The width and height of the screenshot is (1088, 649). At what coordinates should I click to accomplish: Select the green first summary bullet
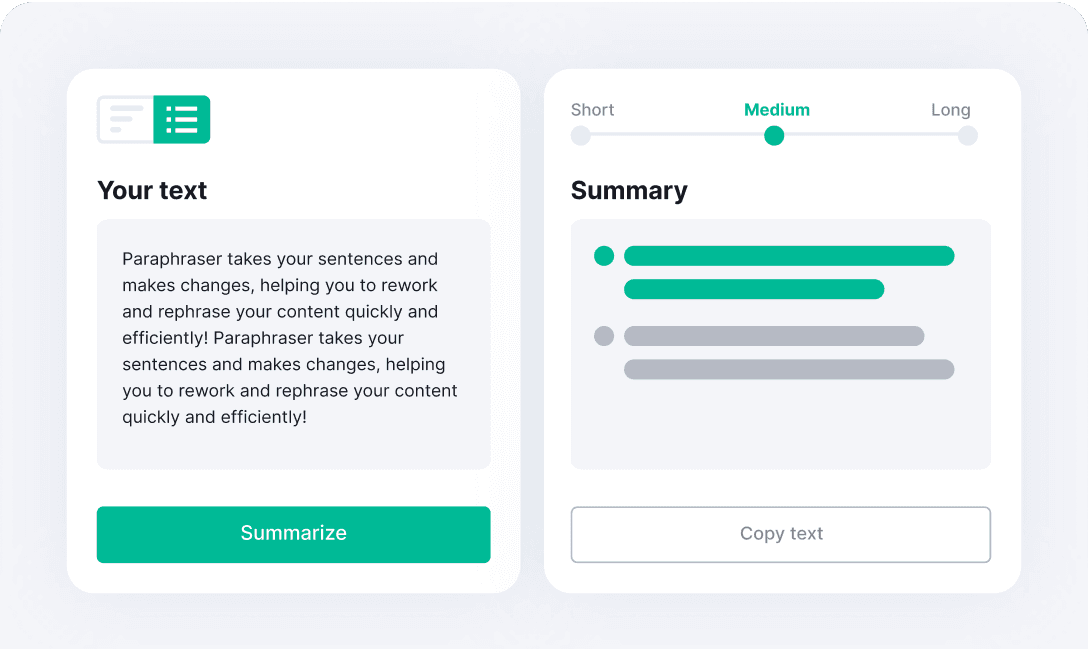tap(604, 256)
